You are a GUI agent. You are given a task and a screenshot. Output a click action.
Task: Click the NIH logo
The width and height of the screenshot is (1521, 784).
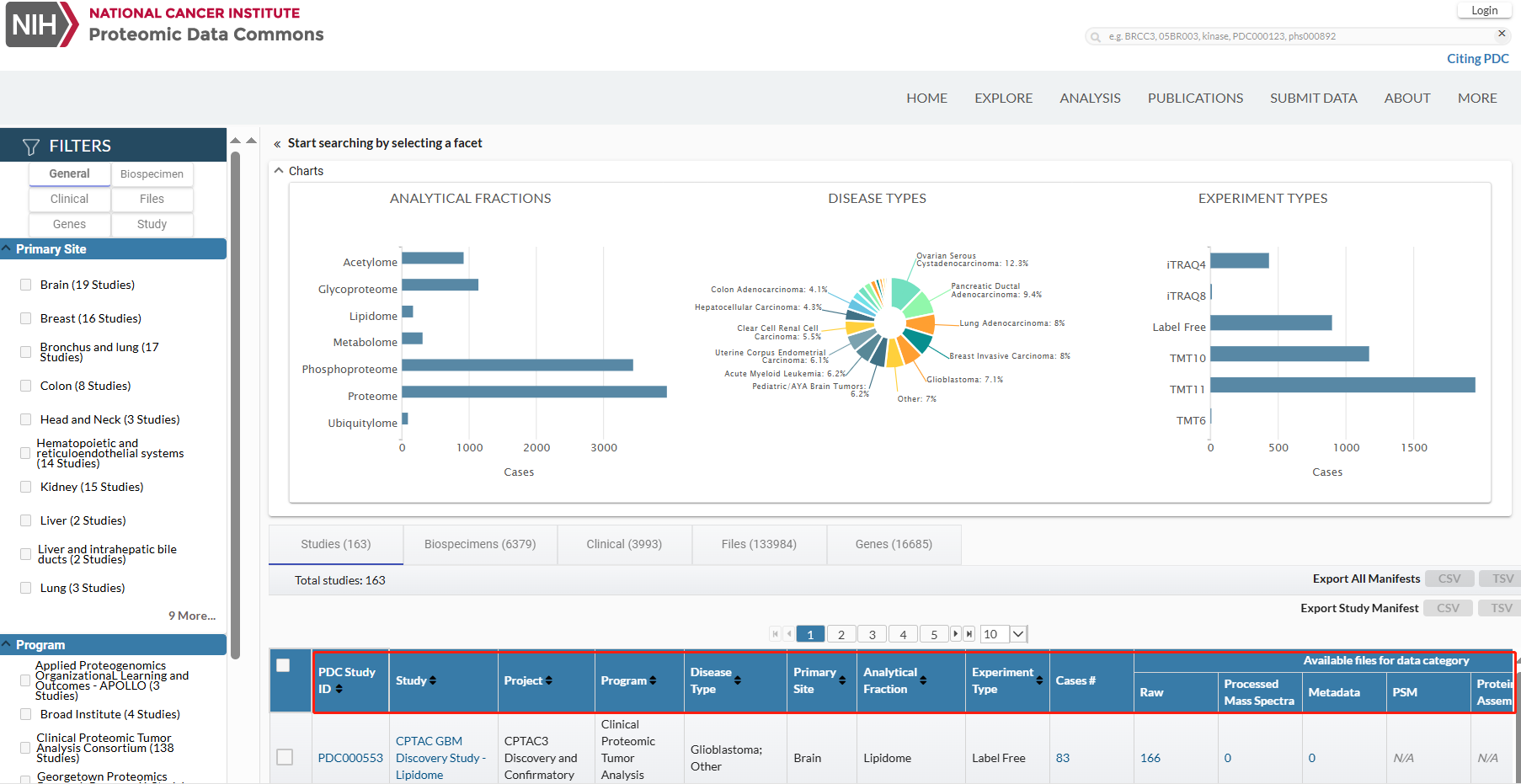pyautogui.click(x=42, y=24)
